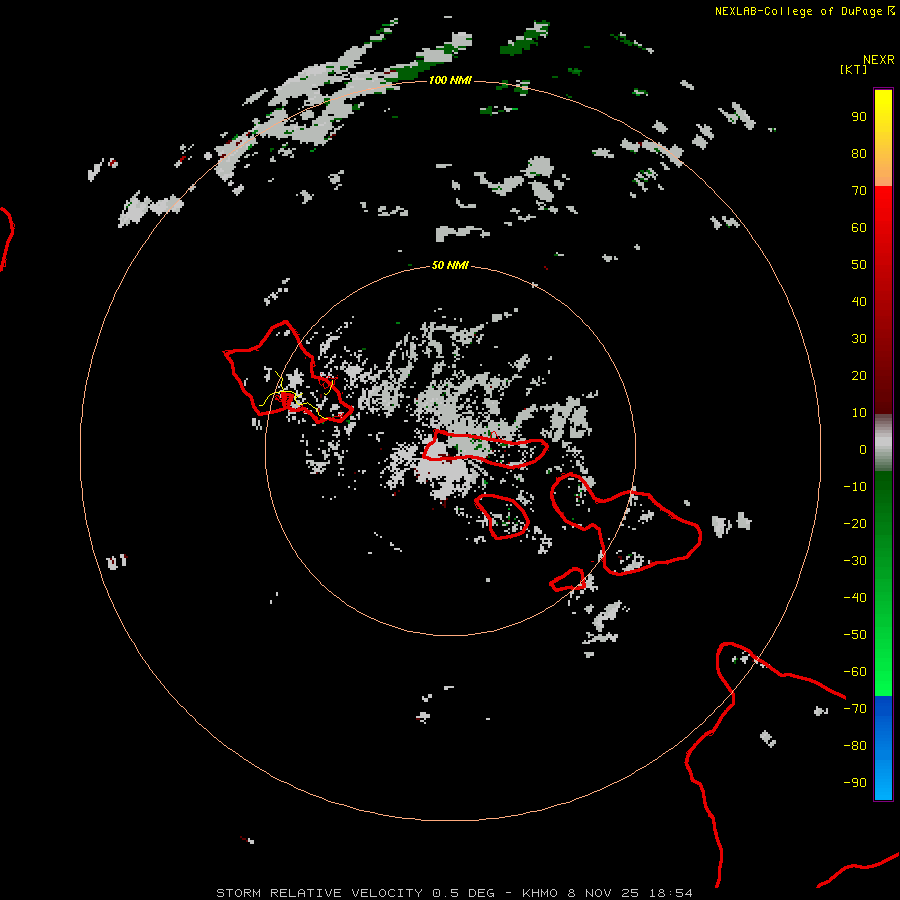Click the NEXR label above the scale
This screenshot has width=900, height=900.
pyautogui.click(x=879, y=60)
